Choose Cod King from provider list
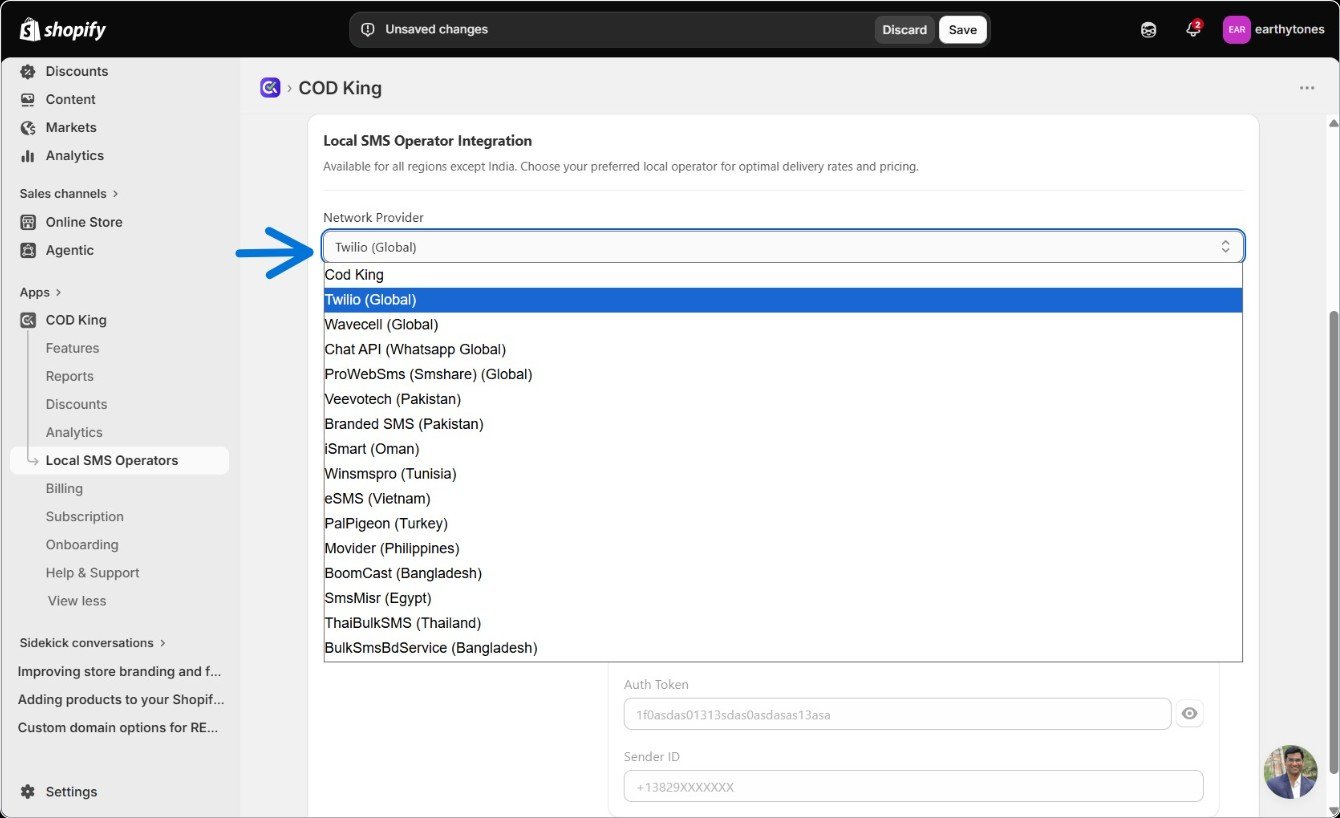The height and width of the screenshot is (818, 1340). [x=783, y=275]
